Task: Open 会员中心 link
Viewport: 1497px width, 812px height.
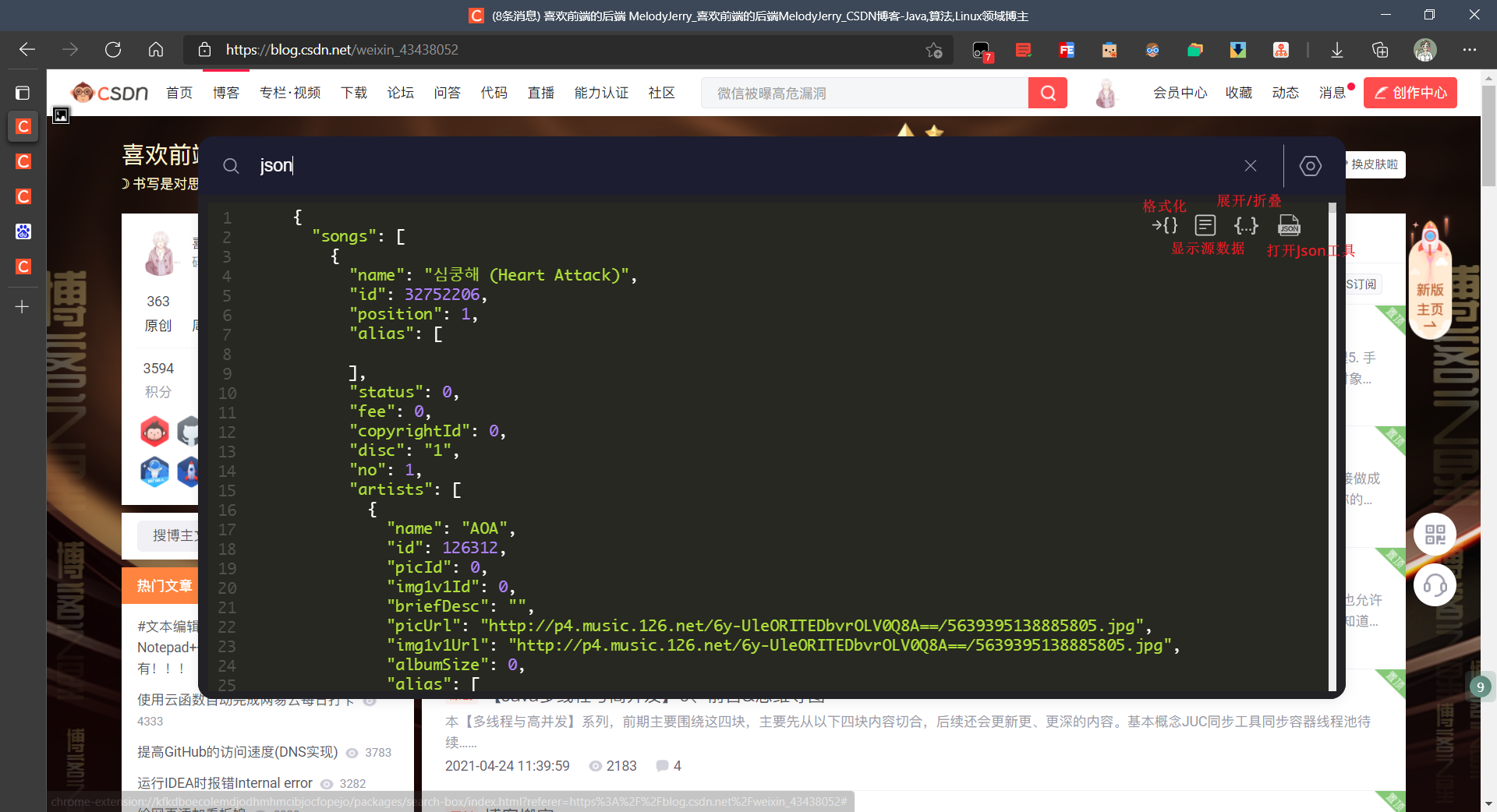Action: tap(1180, 93)
